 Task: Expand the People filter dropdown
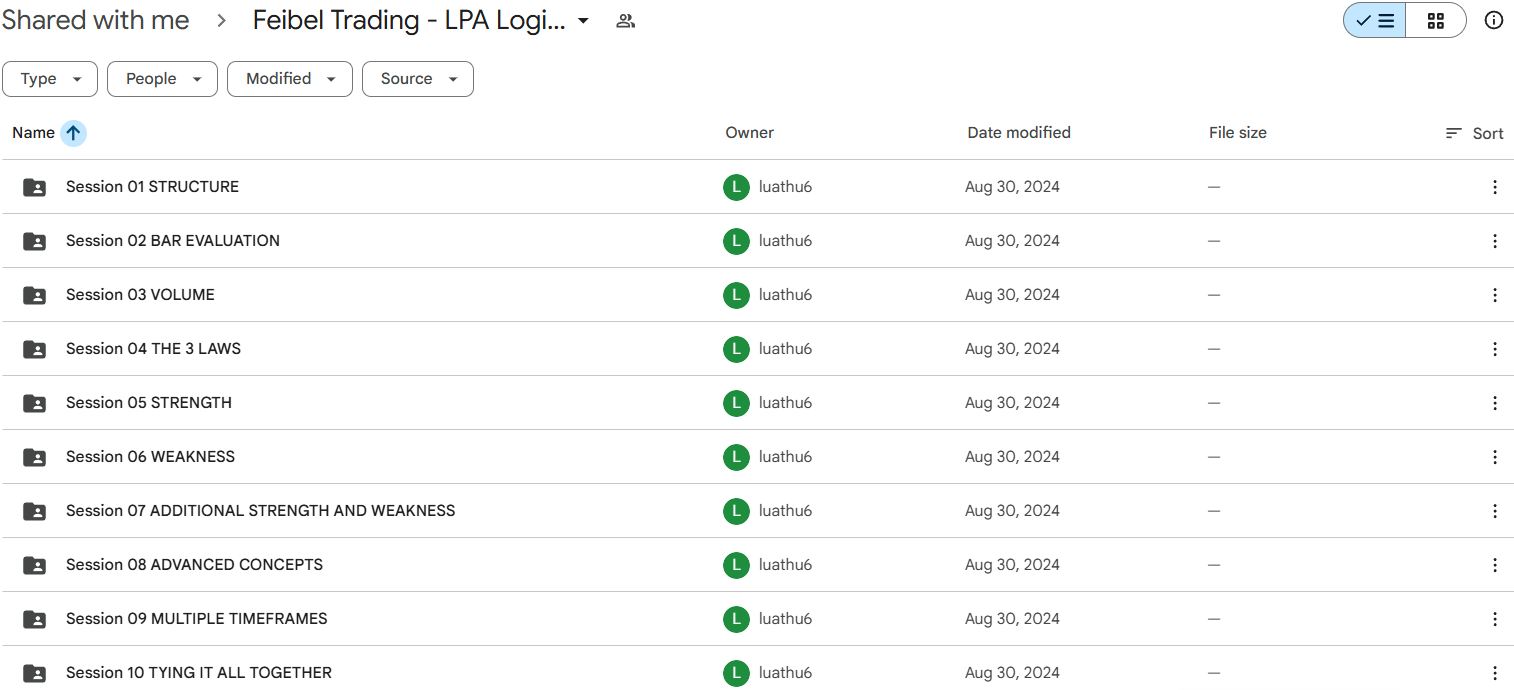click(x=162, y=79)
